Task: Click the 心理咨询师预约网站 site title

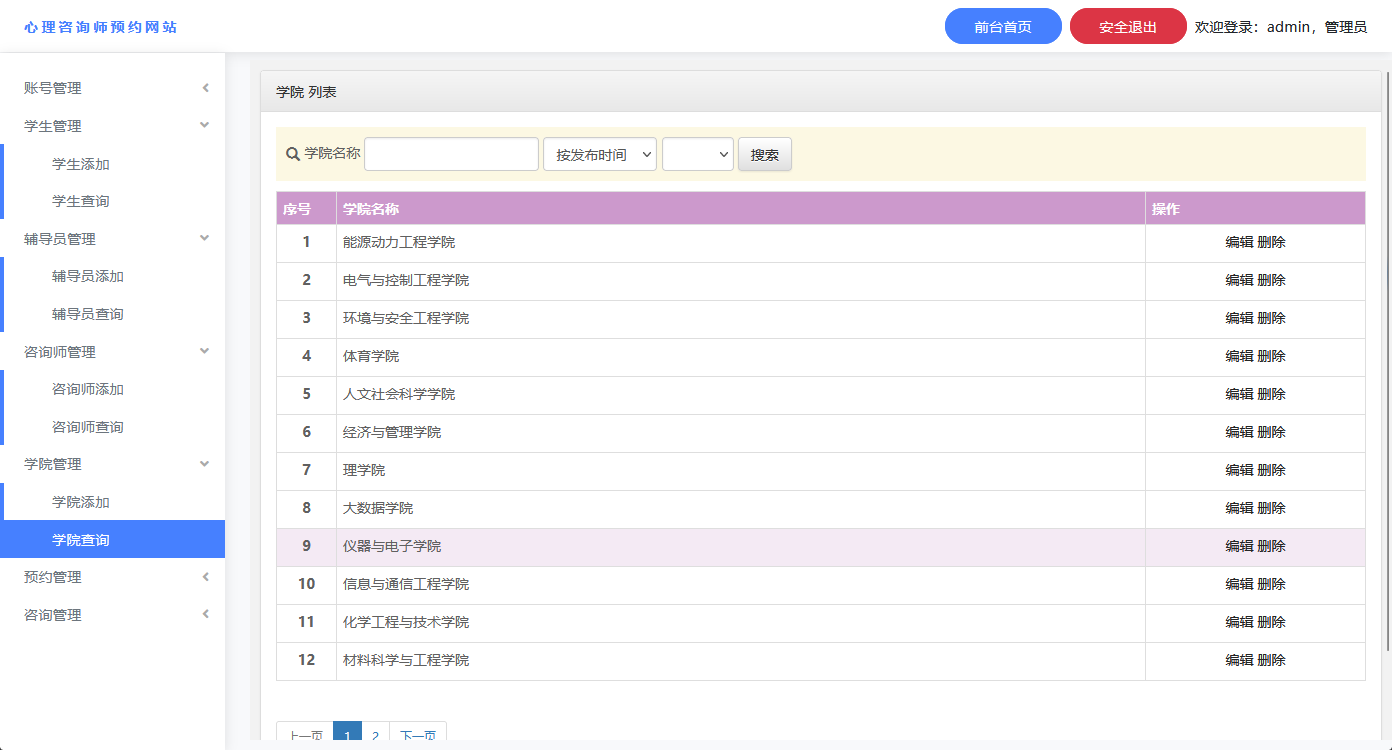Action: [101, 27]
